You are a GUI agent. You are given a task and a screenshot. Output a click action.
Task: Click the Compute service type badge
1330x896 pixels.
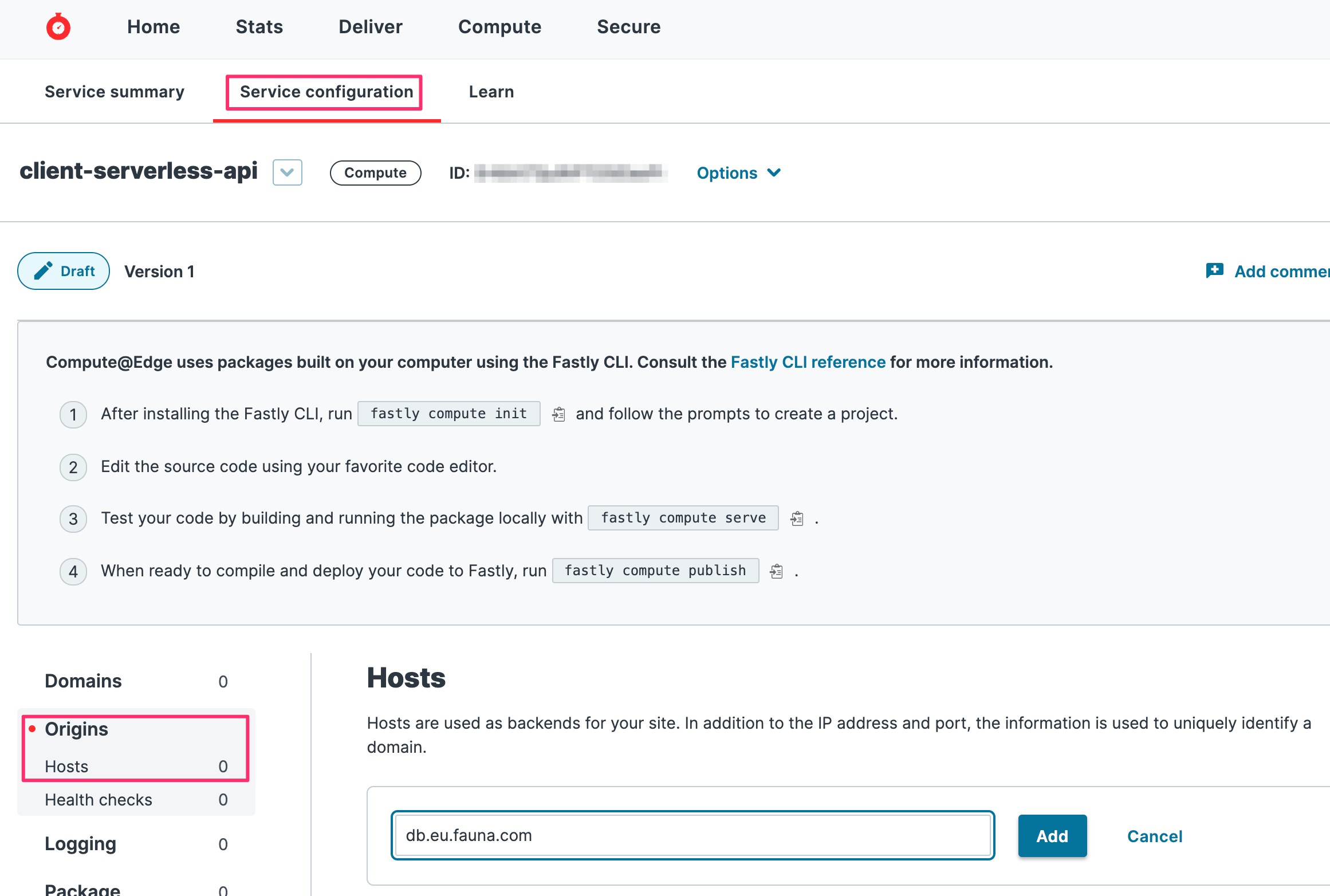(x=376, y=173)
